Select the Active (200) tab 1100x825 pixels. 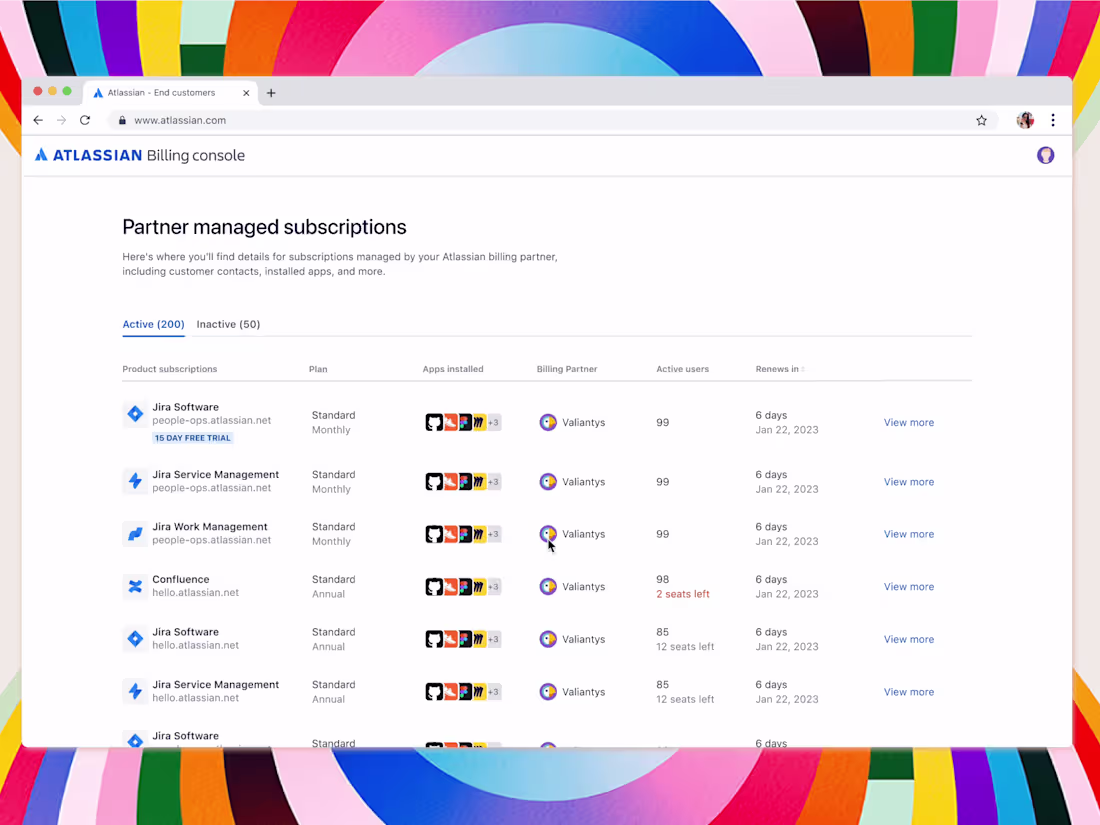153,324
